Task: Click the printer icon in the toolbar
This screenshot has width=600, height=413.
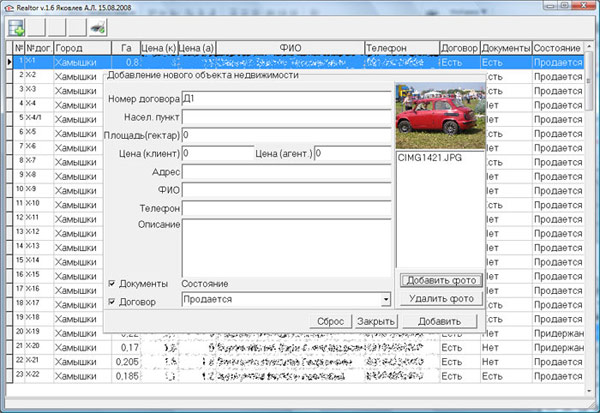Action: pos(97,27)
